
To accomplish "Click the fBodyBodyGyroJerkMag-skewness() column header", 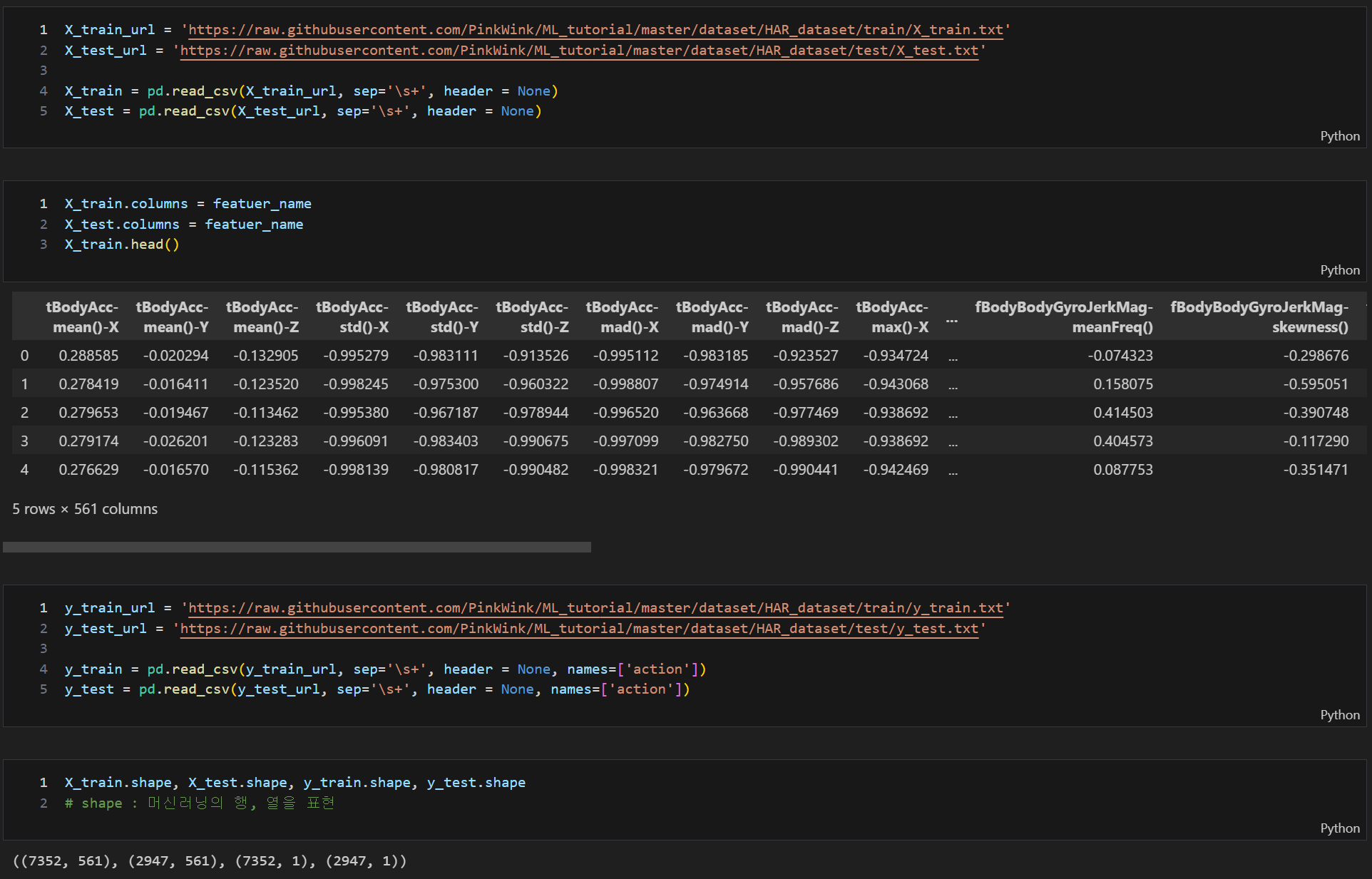I will 1259,317.
